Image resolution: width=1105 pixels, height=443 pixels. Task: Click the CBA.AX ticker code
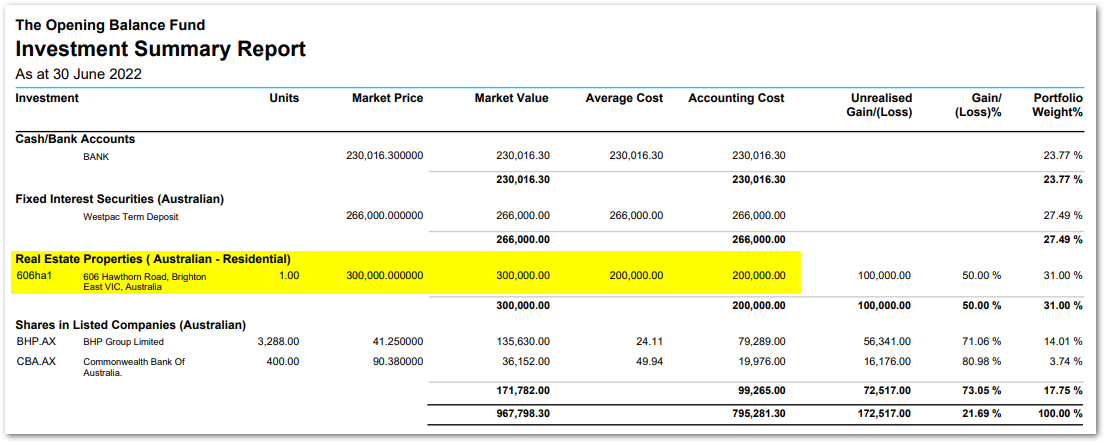click(x=35, y=362)
